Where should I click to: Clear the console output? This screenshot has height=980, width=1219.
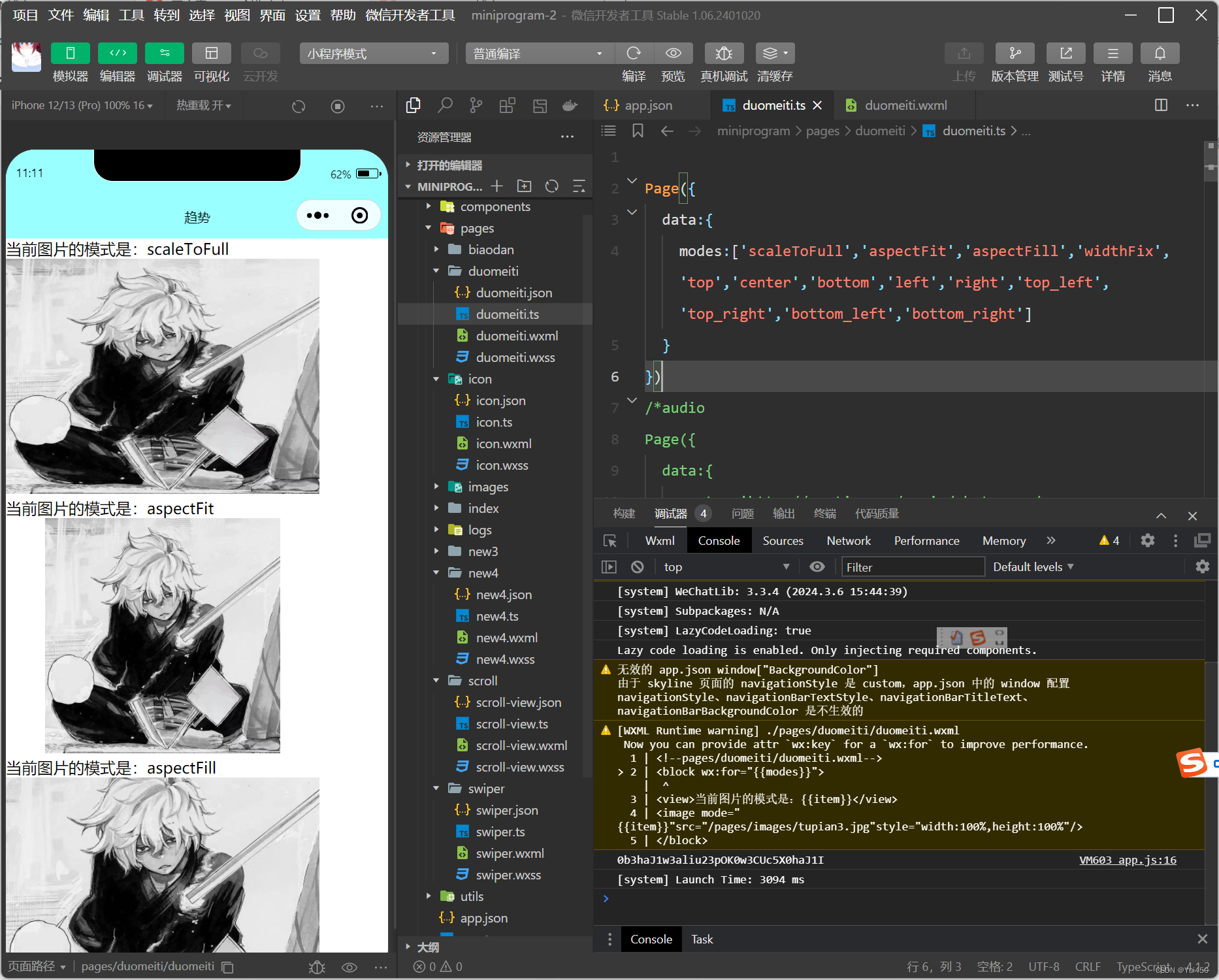point(638,567)
